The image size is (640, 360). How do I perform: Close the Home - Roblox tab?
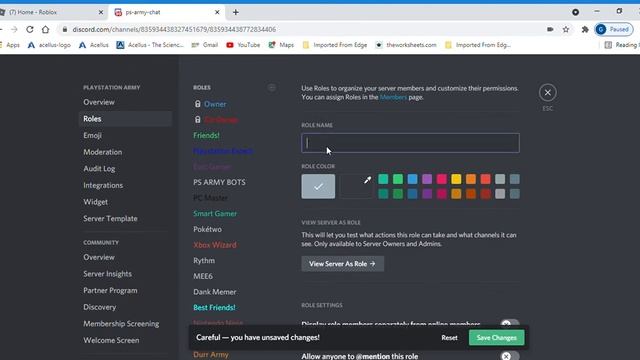click(101, 12)
